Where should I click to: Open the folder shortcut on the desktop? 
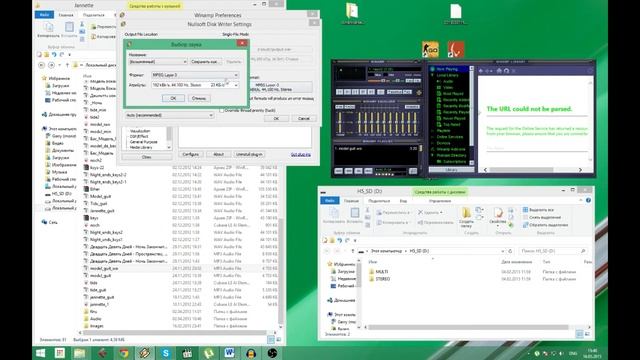click(352, 11)
